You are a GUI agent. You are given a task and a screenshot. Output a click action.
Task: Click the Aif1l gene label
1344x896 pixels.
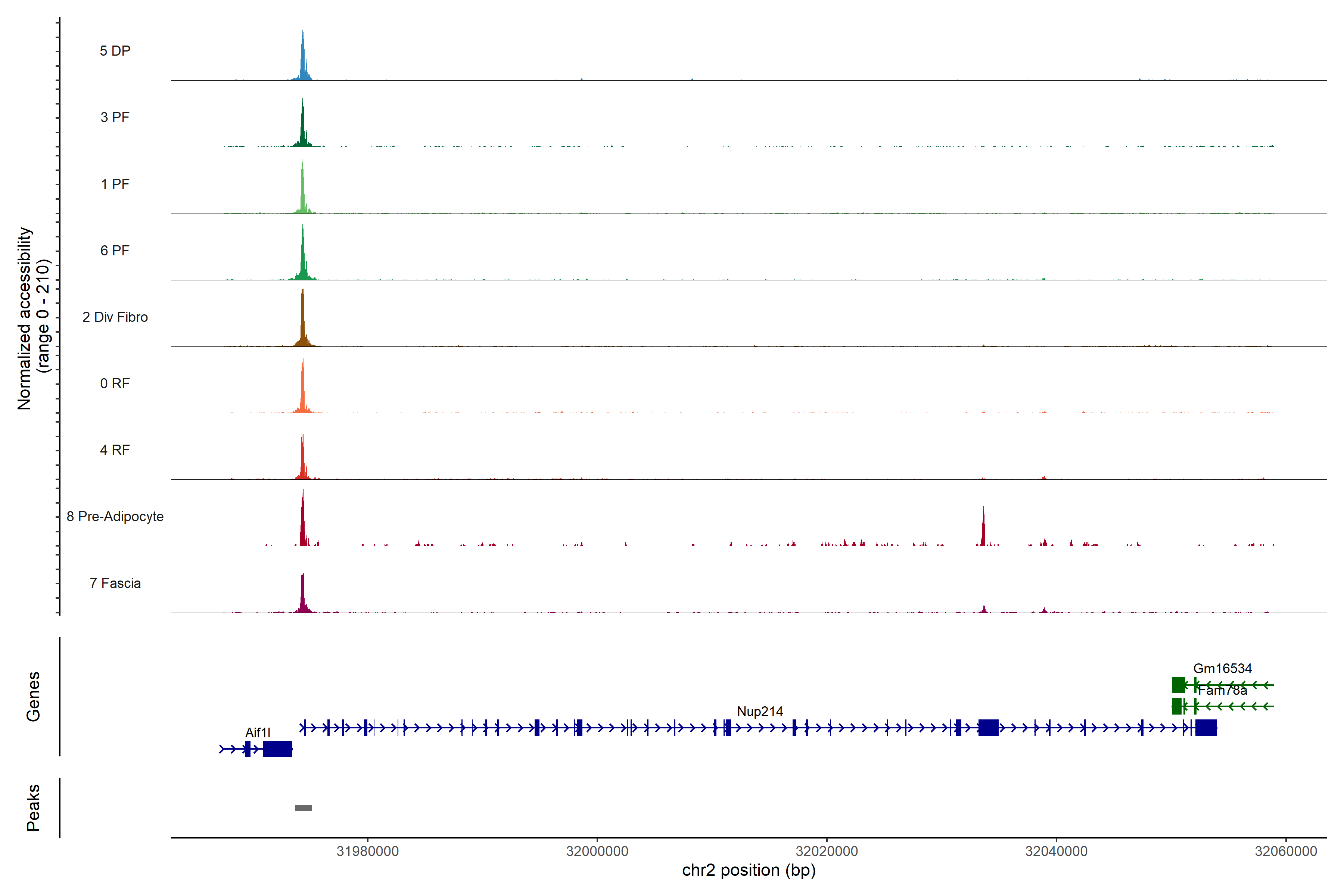[258, 732]
